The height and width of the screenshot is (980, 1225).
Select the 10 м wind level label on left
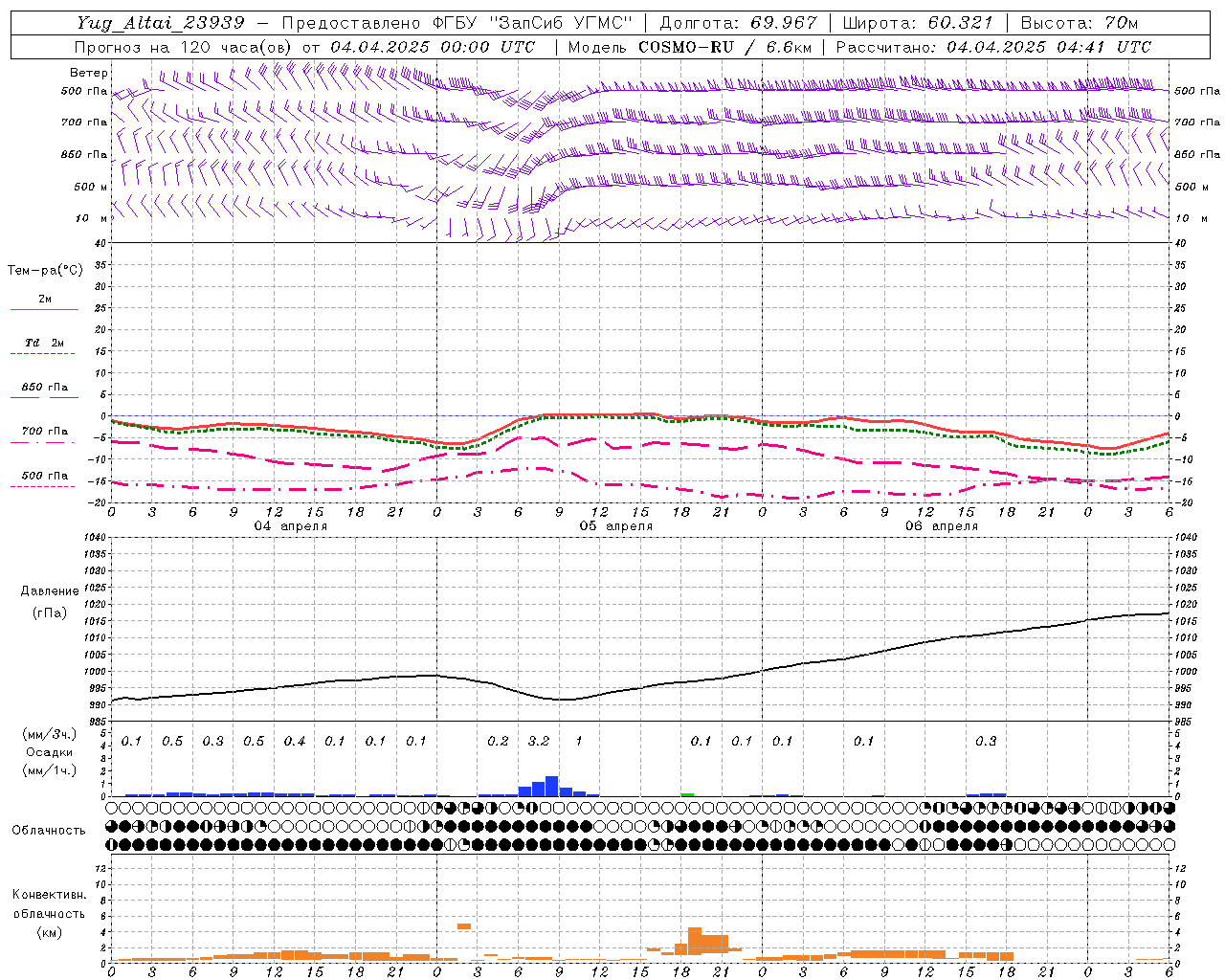[91, 218]
